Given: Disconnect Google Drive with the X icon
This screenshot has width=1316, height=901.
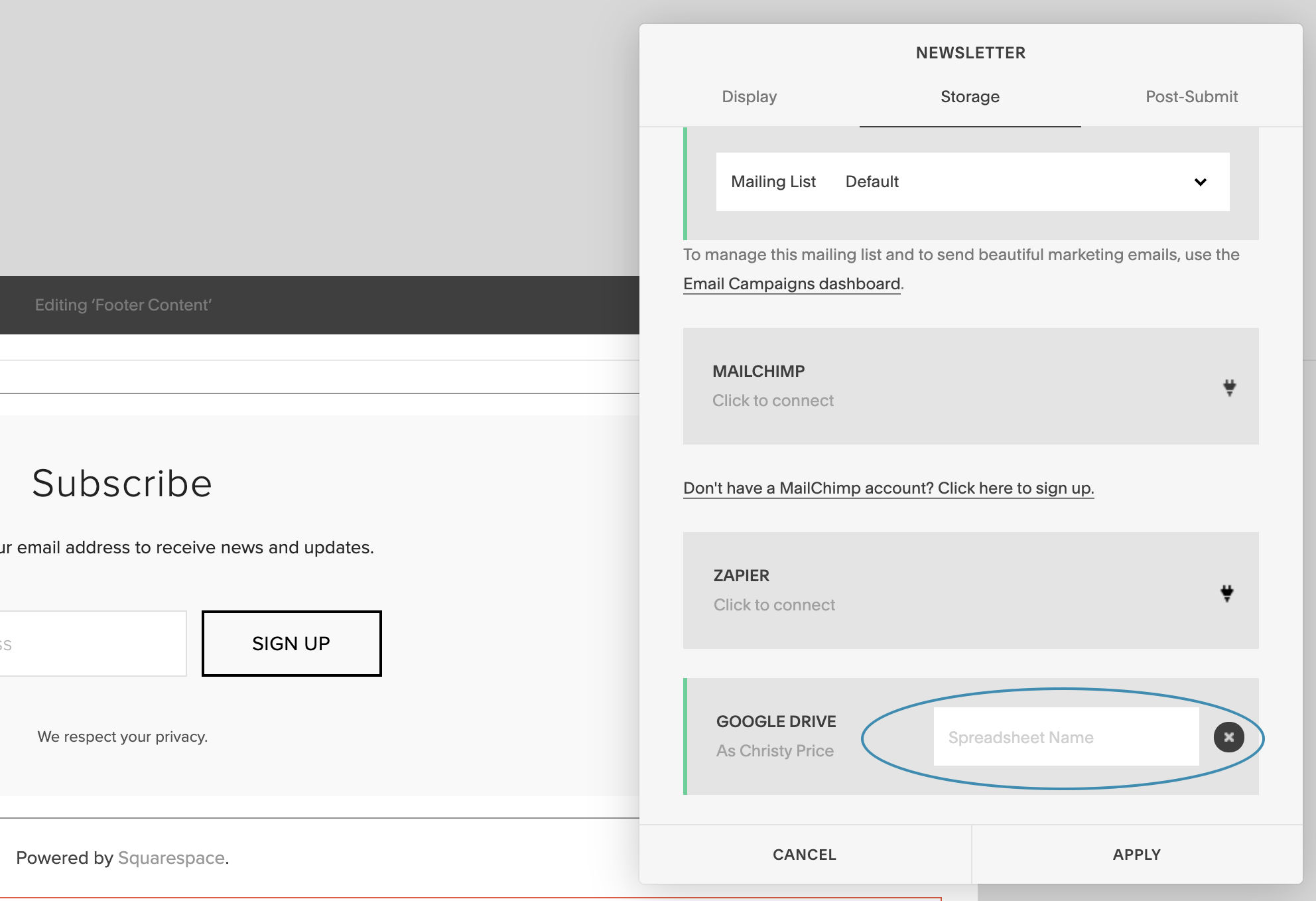Looking at the screenshot, I should pyautogui.click(x=1228, y=737).
